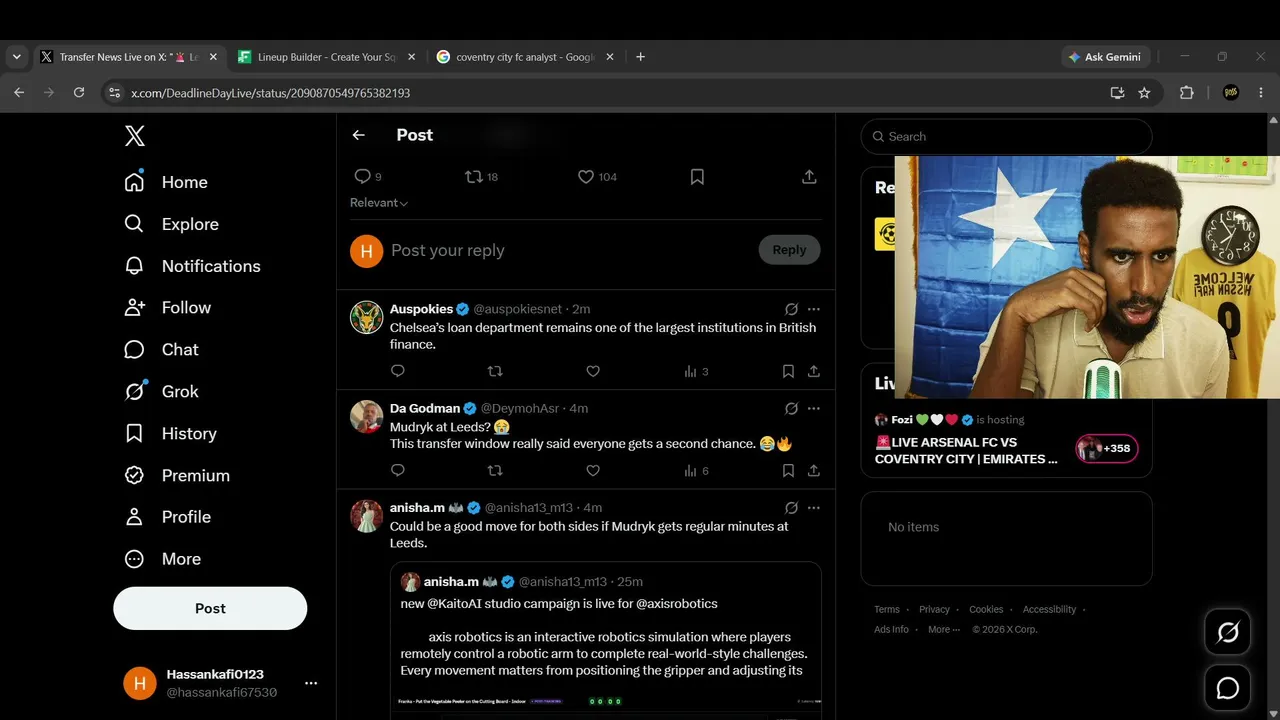Open Grok actions on anisha.m reply

pyautogui.click(x=791, y=507)
